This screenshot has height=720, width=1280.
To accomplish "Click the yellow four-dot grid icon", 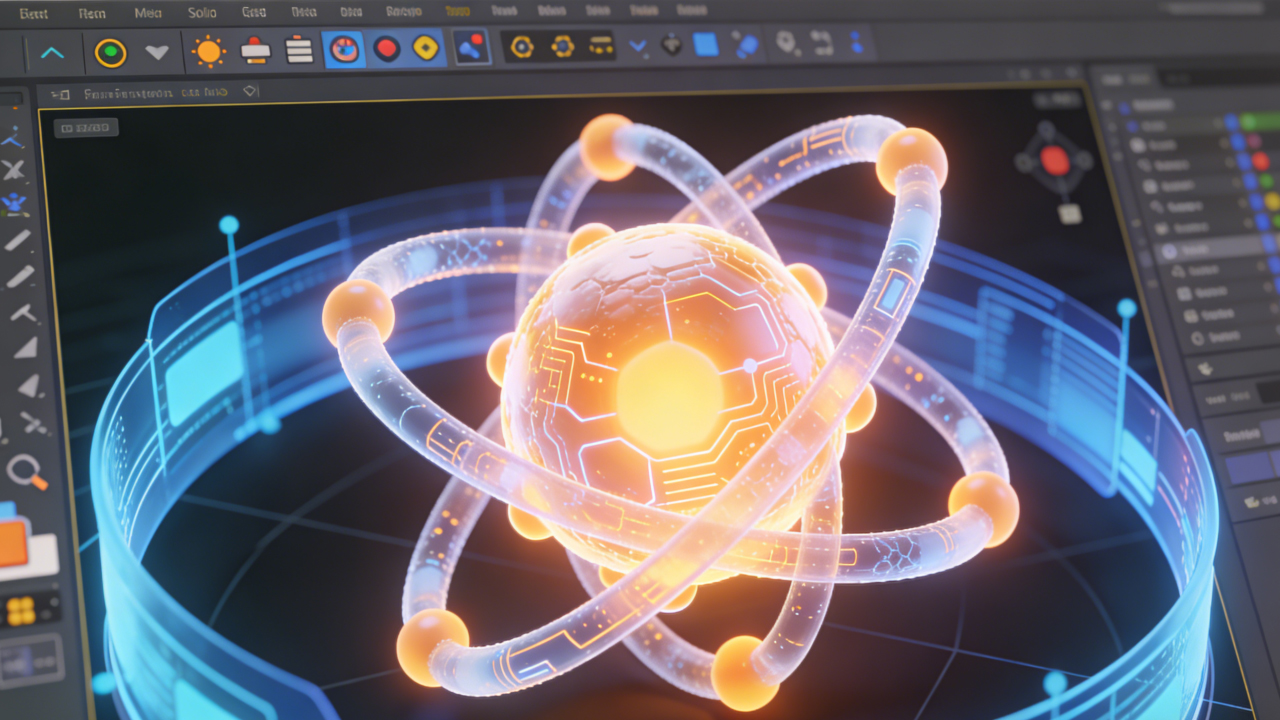I will [20, 610].
